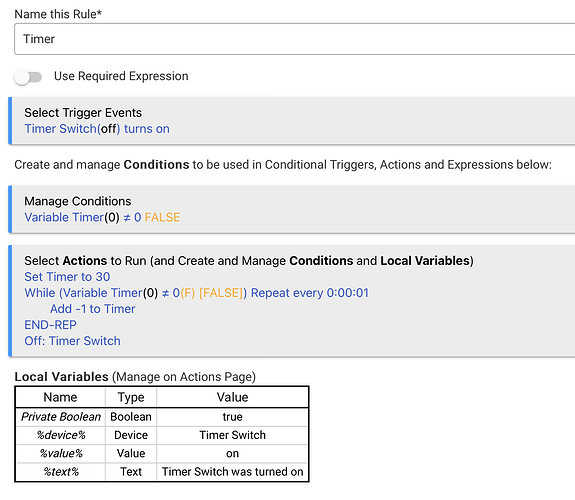Open the Timer Switch turns on trigger
Image resolution: width=575 pixels, height=500 pixels.
[x=97, y=129]
